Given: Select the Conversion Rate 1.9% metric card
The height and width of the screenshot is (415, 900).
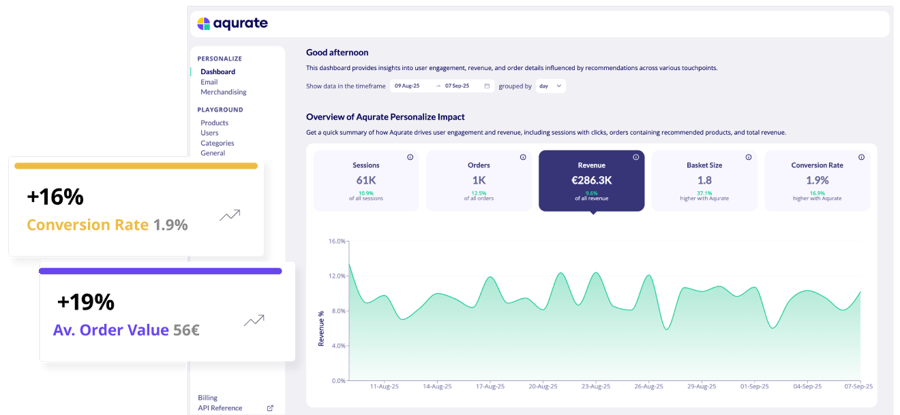Looking at the screenshot, I should coord(817,181).
